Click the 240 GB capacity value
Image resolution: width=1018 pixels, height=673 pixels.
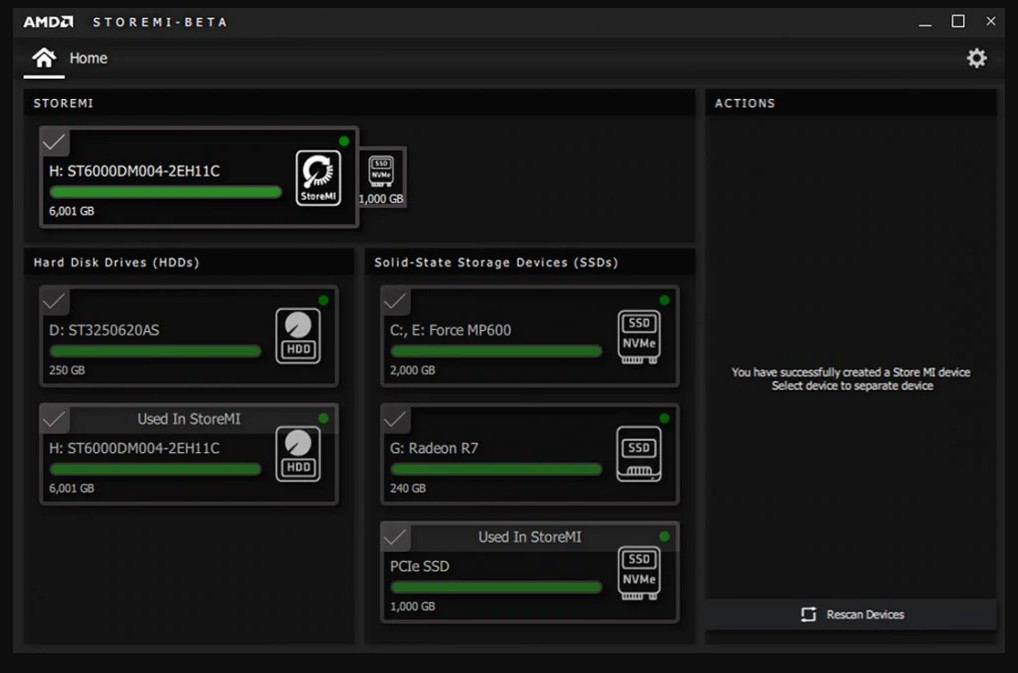[408, 488]
